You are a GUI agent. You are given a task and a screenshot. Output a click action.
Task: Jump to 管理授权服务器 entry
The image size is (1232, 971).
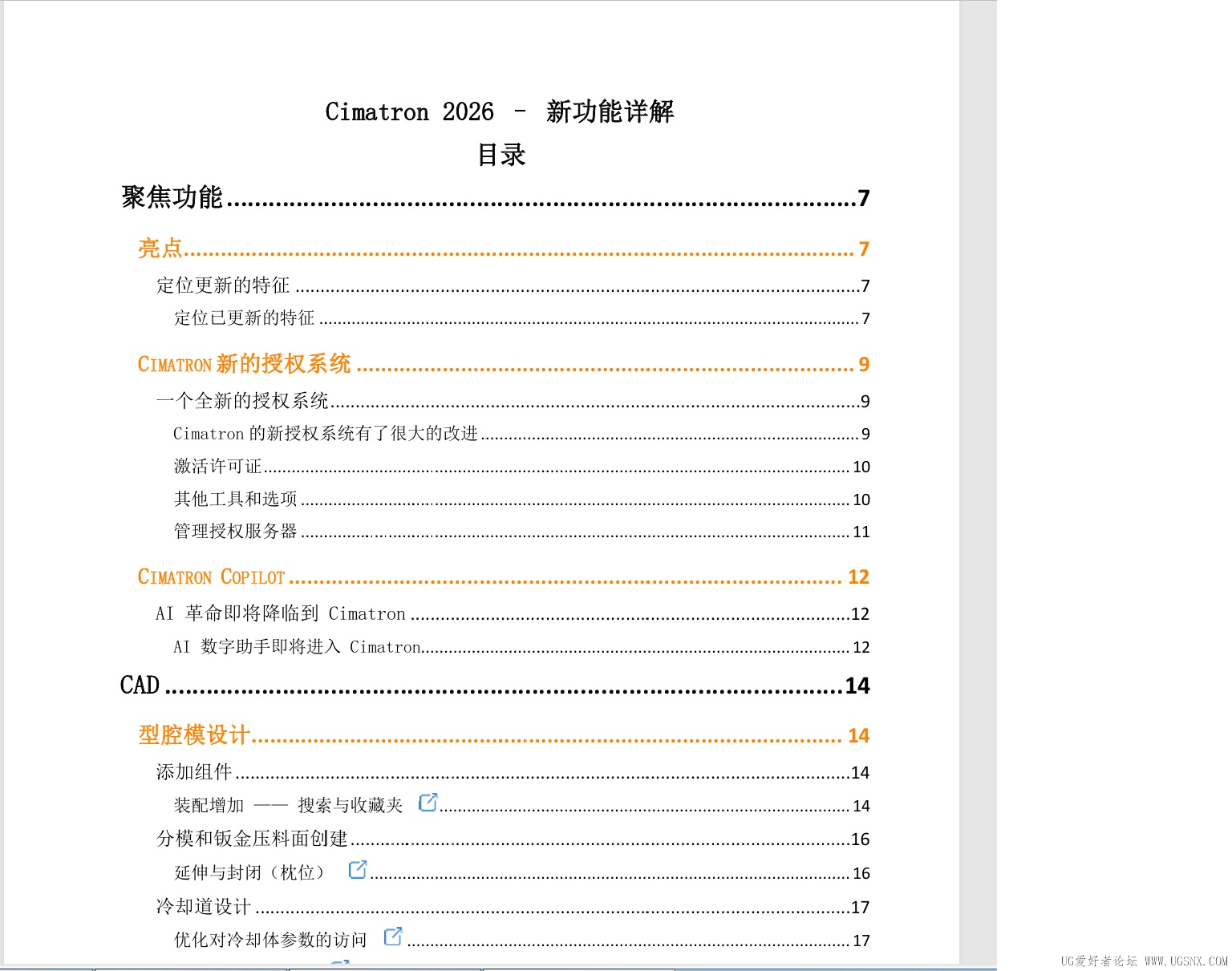click(522, 532)
